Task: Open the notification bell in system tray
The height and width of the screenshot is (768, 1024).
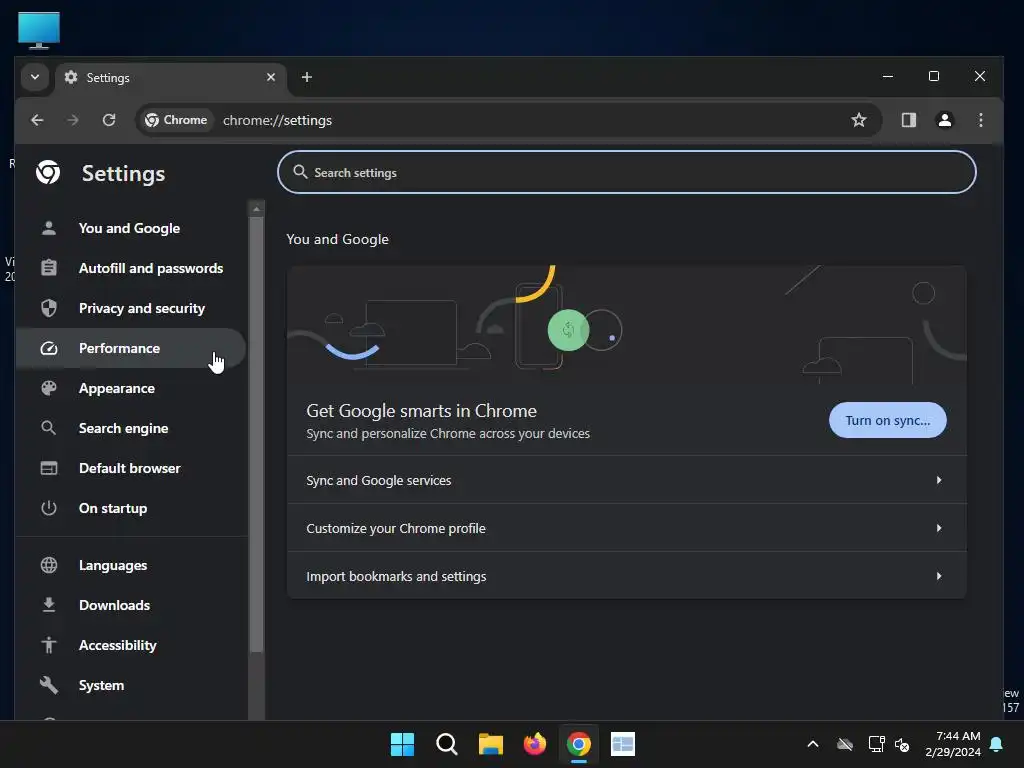Action: 997,744
